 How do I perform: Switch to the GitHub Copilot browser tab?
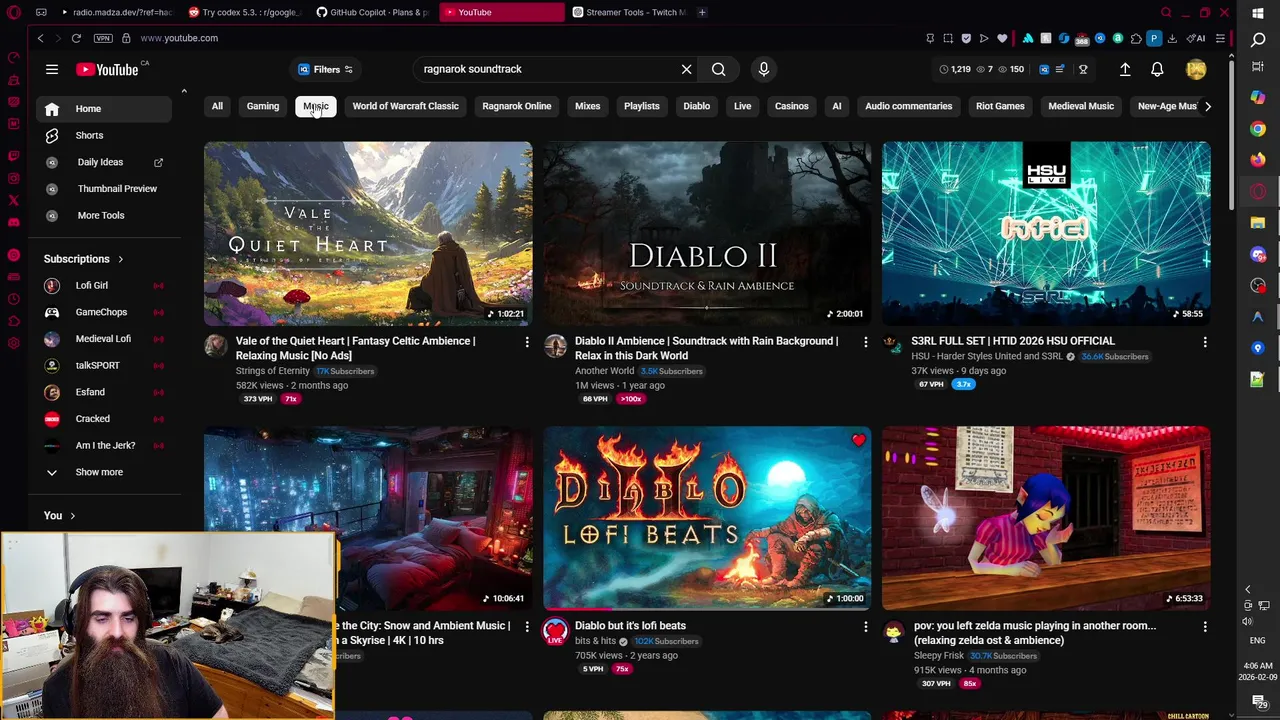(372, 12)
